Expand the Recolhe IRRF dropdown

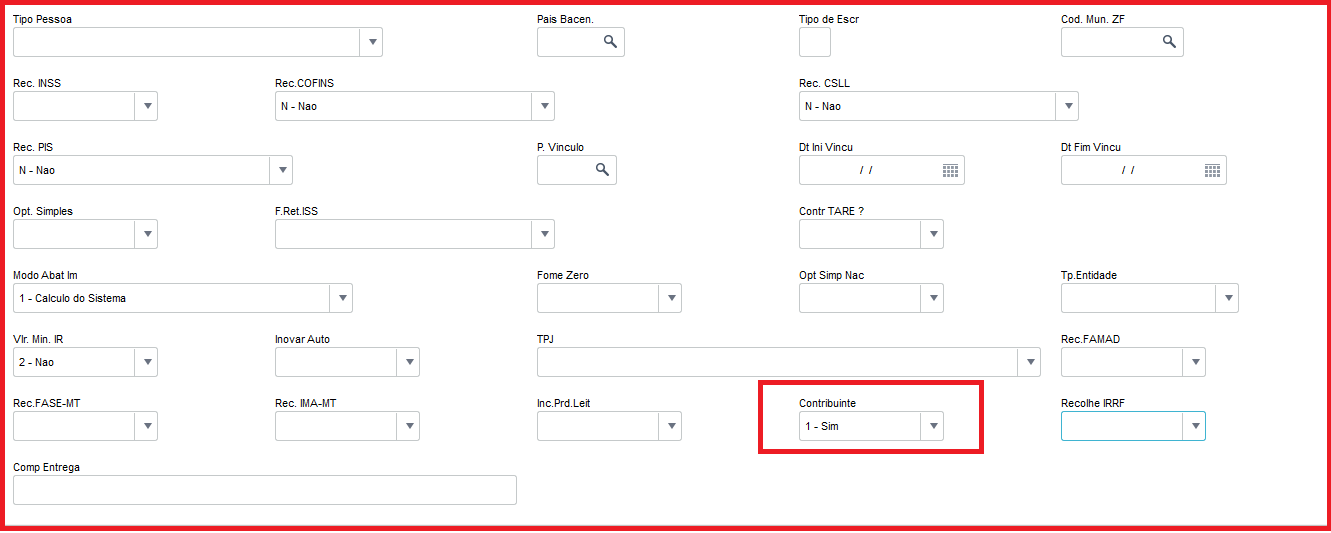(x=1194, y=426)
